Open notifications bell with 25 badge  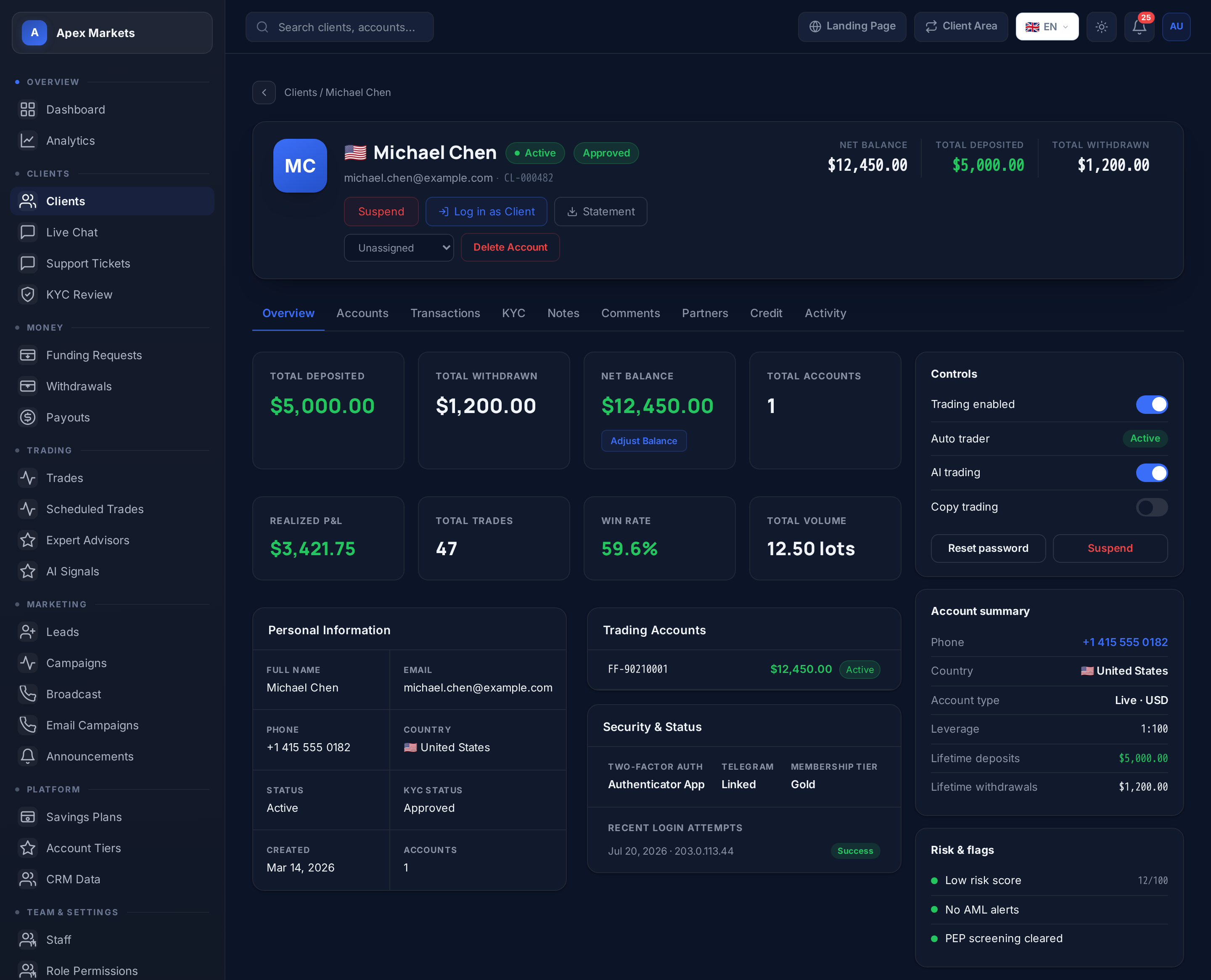point(1140,26)
